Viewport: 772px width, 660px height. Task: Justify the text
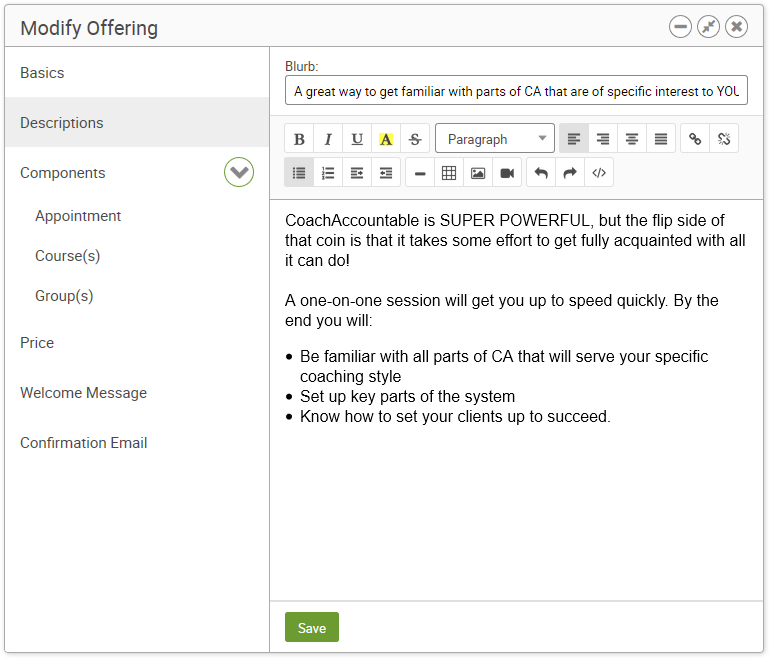[661, 139]
